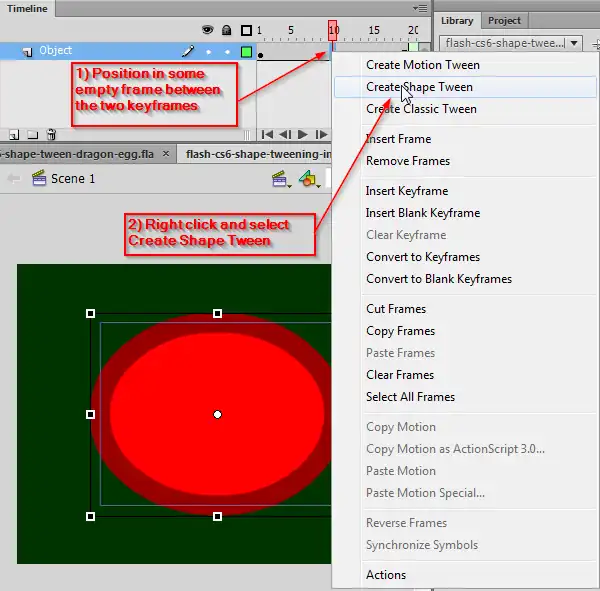600x591 pixels.
Task: Click the eye icon to show/hide all layers
Action: tap(208, 31)
